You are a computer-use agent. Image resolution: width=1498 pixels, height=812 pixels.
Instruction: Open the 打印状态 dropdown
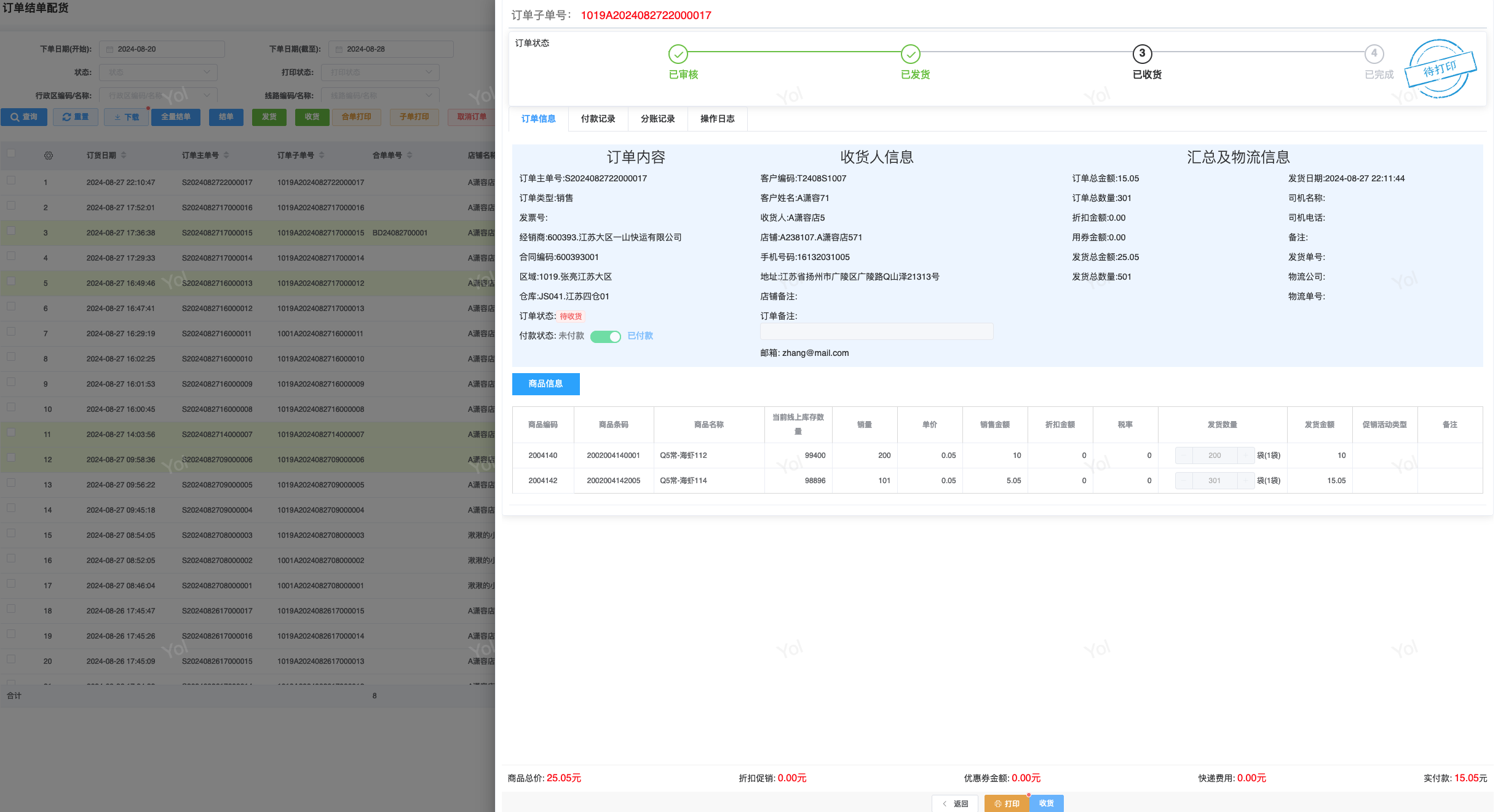pyautogui.click(x=380, y=73)
